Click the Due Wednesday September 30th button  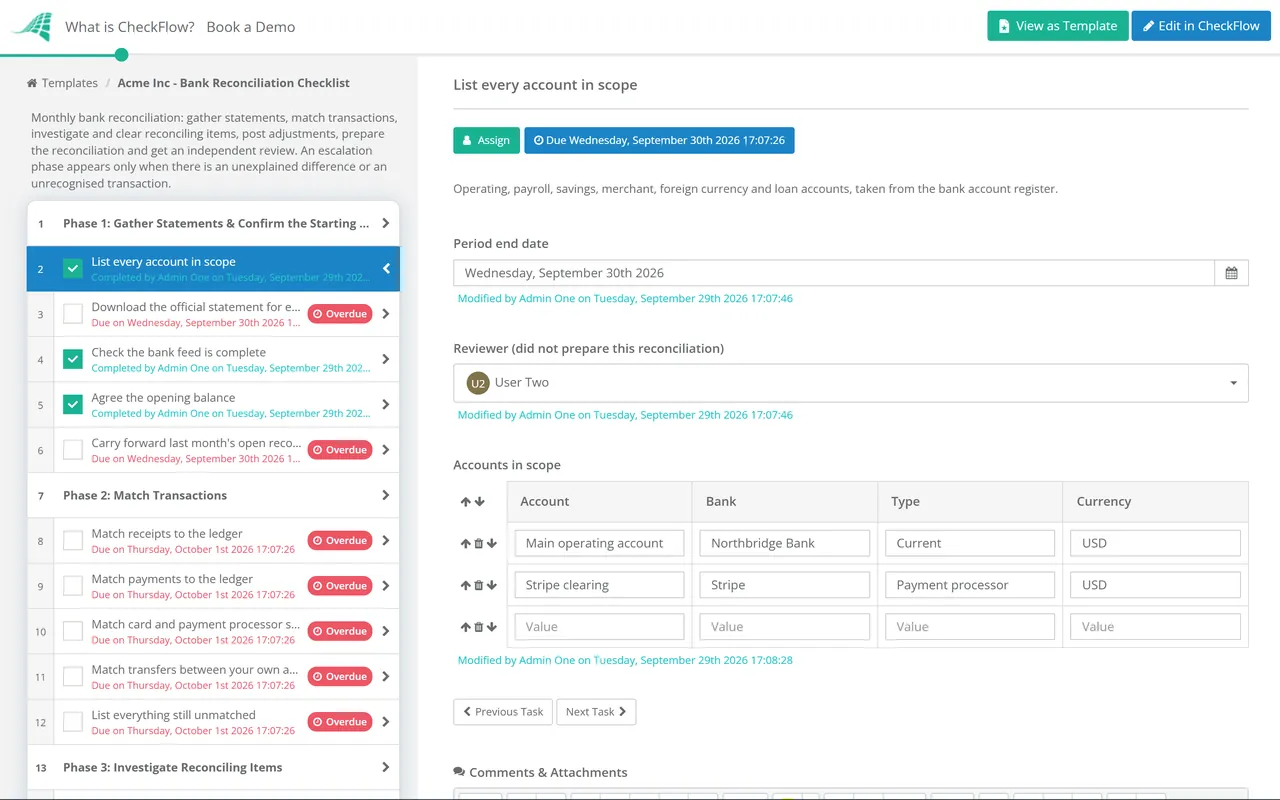[x=659, y=141]
